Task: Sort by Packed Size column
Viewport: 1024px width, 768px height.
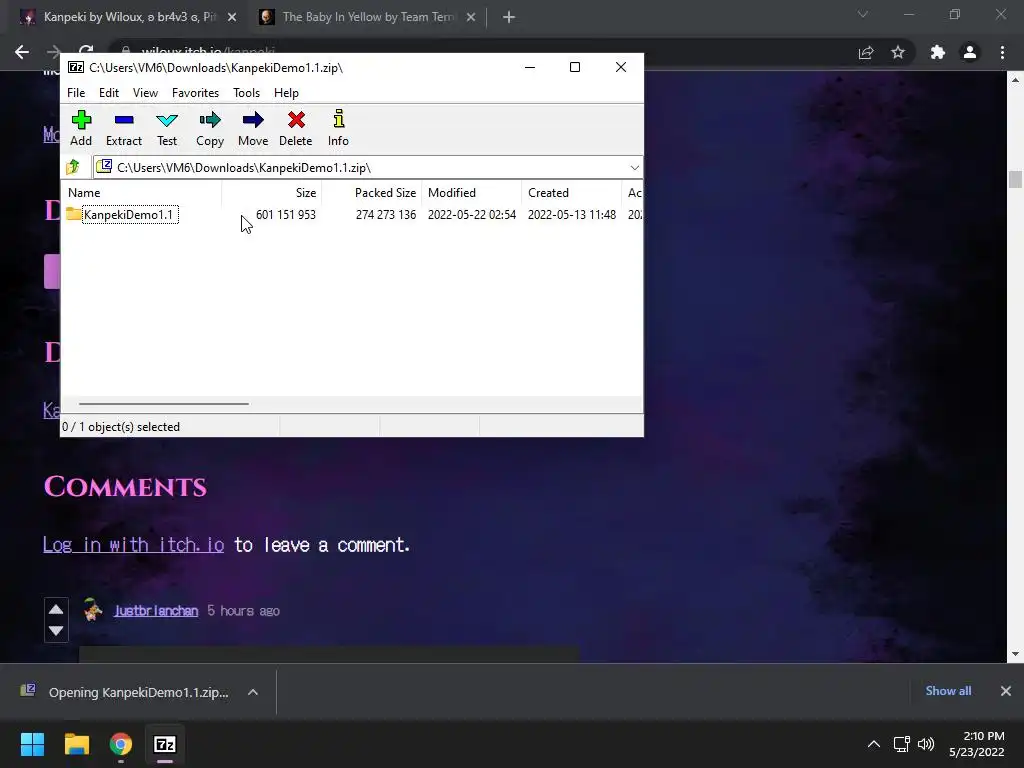Action: point(372,193)
